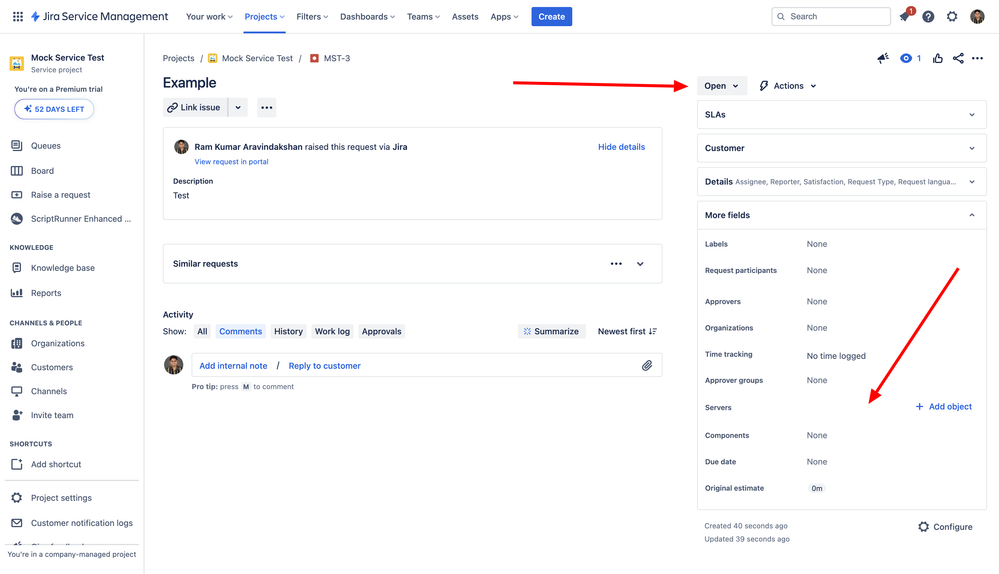Select Invite team in sidebar
The image size is (999, 574).
[x=52, y=415]
